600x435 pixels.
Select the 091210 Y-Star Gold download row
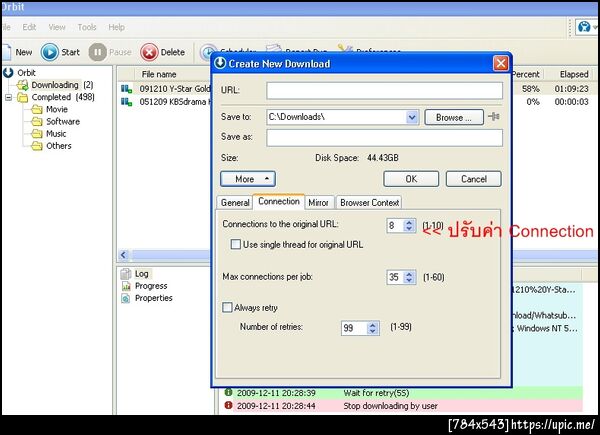tap(165, 89)
